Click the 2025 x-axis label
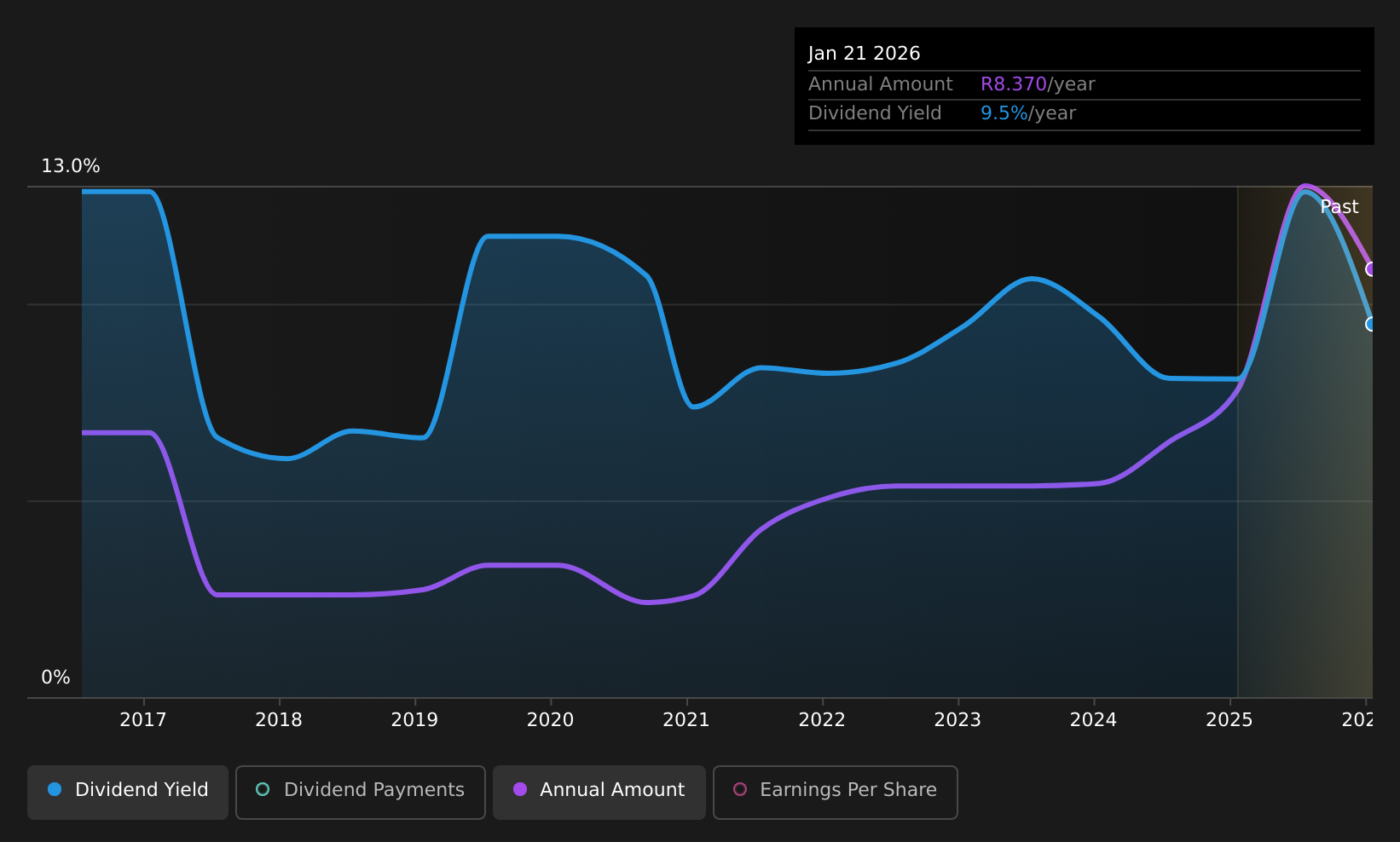Image resolution: width=1400 pixels, height=842 pixels. tap(1229, 720)
